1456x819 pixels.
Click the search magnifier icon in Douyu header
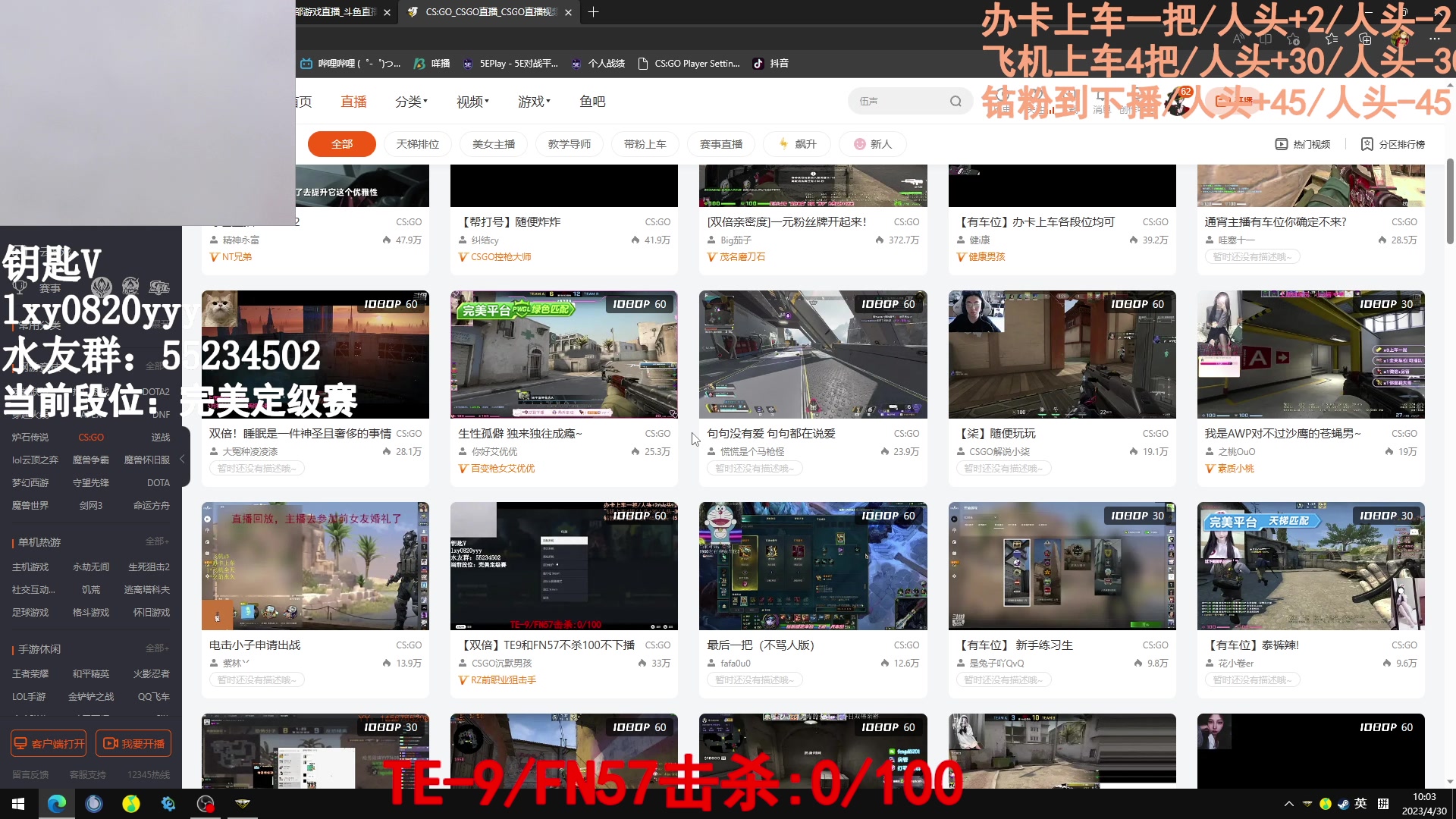click(x=955, y=102)
